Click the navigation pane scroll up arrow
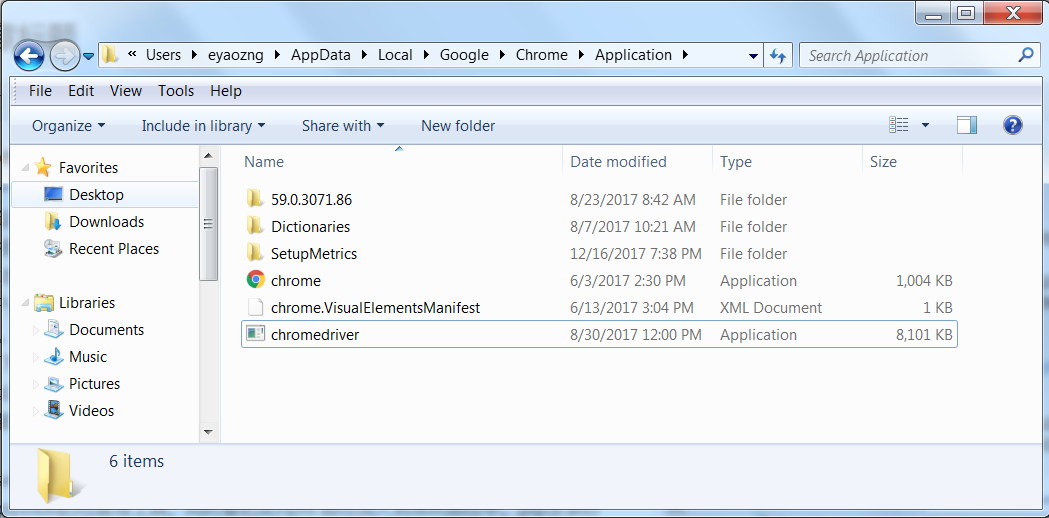Image resolution: width=1049 pixels, height=518 pixels. tap(208, 156)
